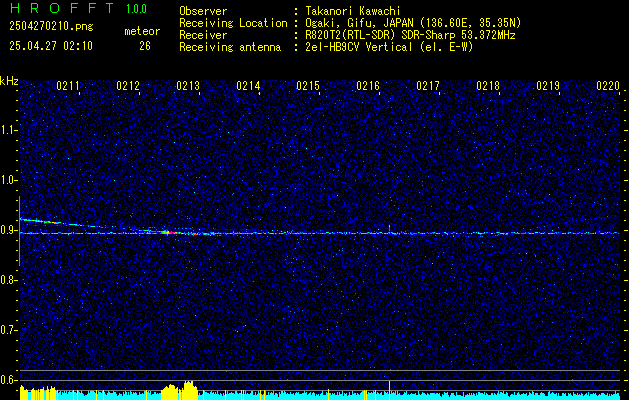This screenshot has height=400, width=629.
Task: Click the meteor count value 26
Action: pyautogui.click(x=145, y=46)
